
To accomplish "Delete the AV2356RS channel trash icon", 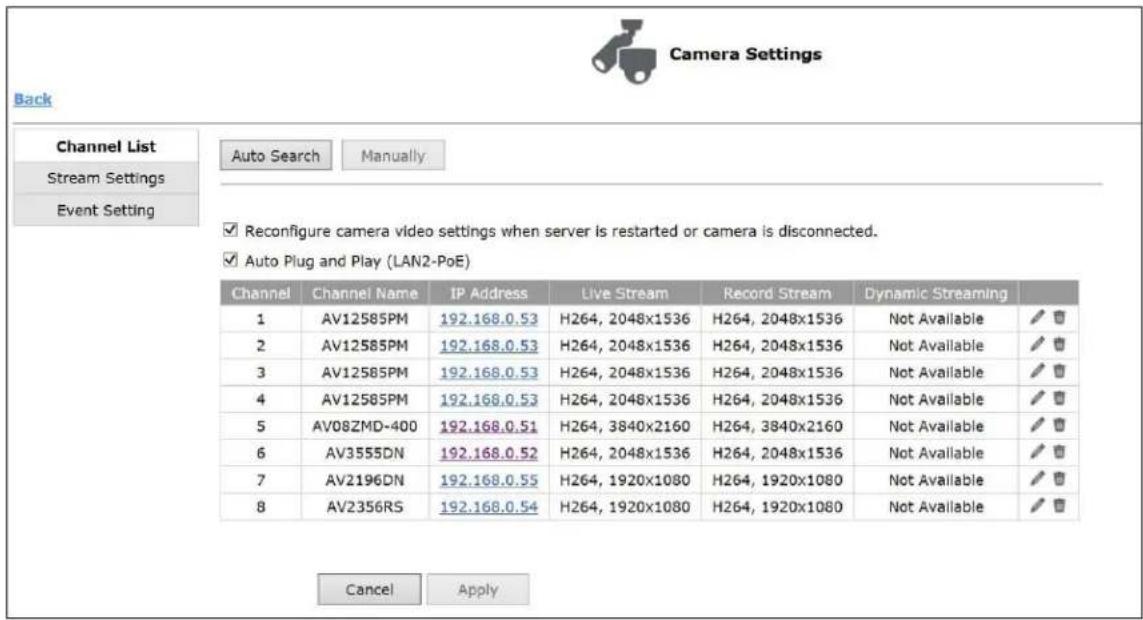I will [1059, 506].
